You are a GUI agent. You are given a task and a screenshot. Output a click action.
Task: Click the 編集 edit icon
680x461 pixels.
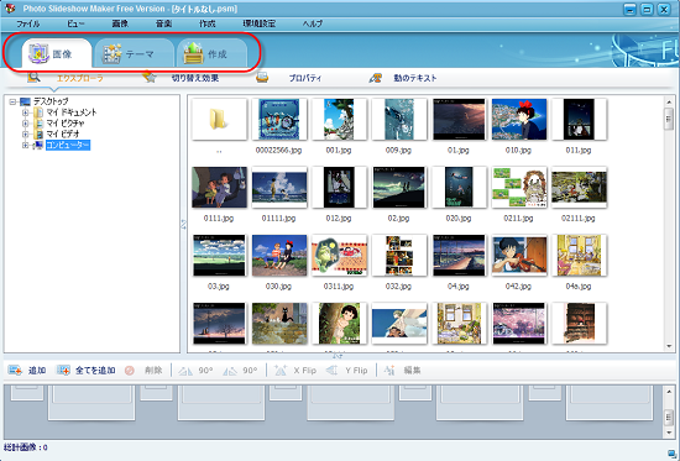389,370
